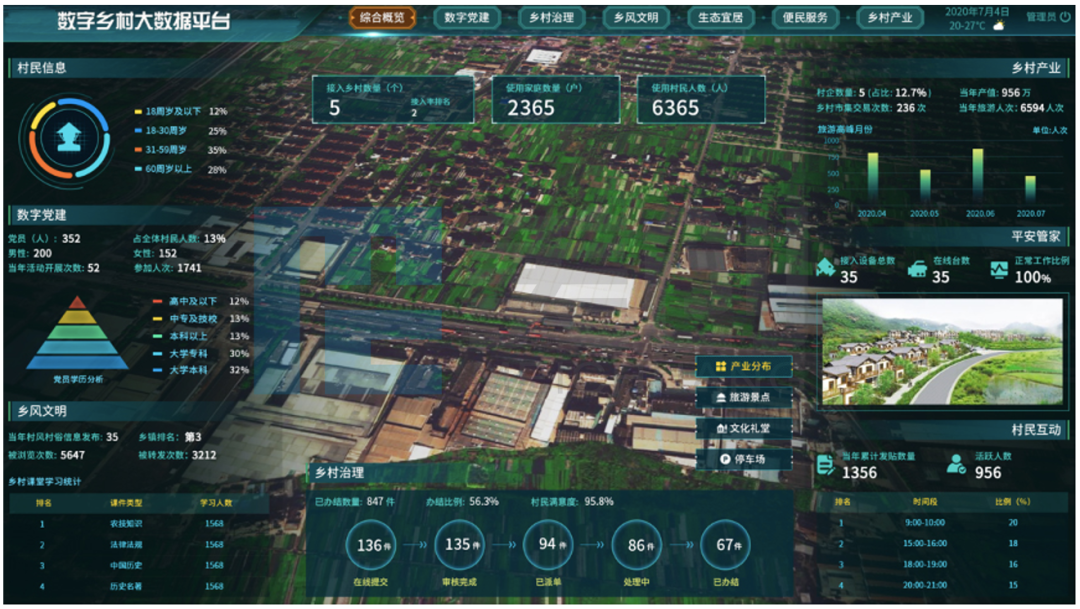Click the active users person icon
Viewport: 1080px width, 609px height.
(x=956, y=464)
